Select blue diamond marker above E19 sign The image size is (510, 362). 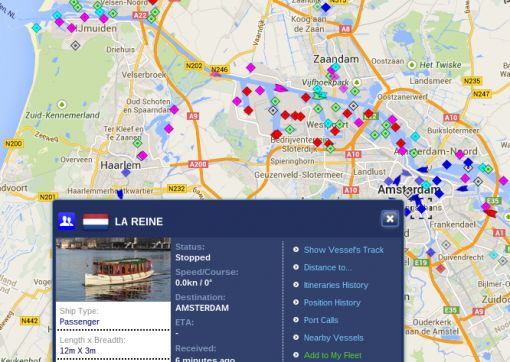click(431, 252)
